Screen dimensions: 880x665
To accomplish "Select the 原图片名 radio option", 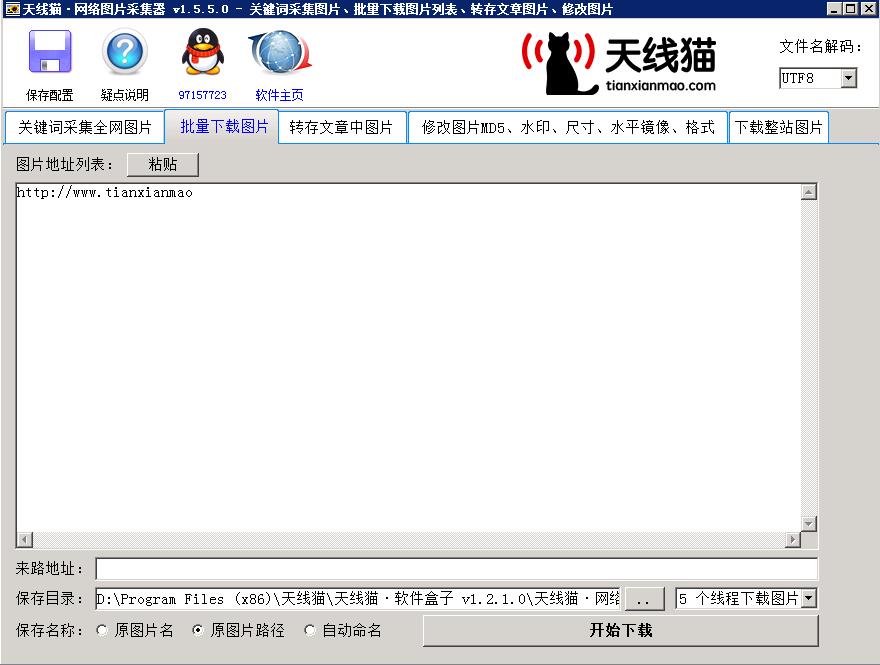I will coord(102,630).
